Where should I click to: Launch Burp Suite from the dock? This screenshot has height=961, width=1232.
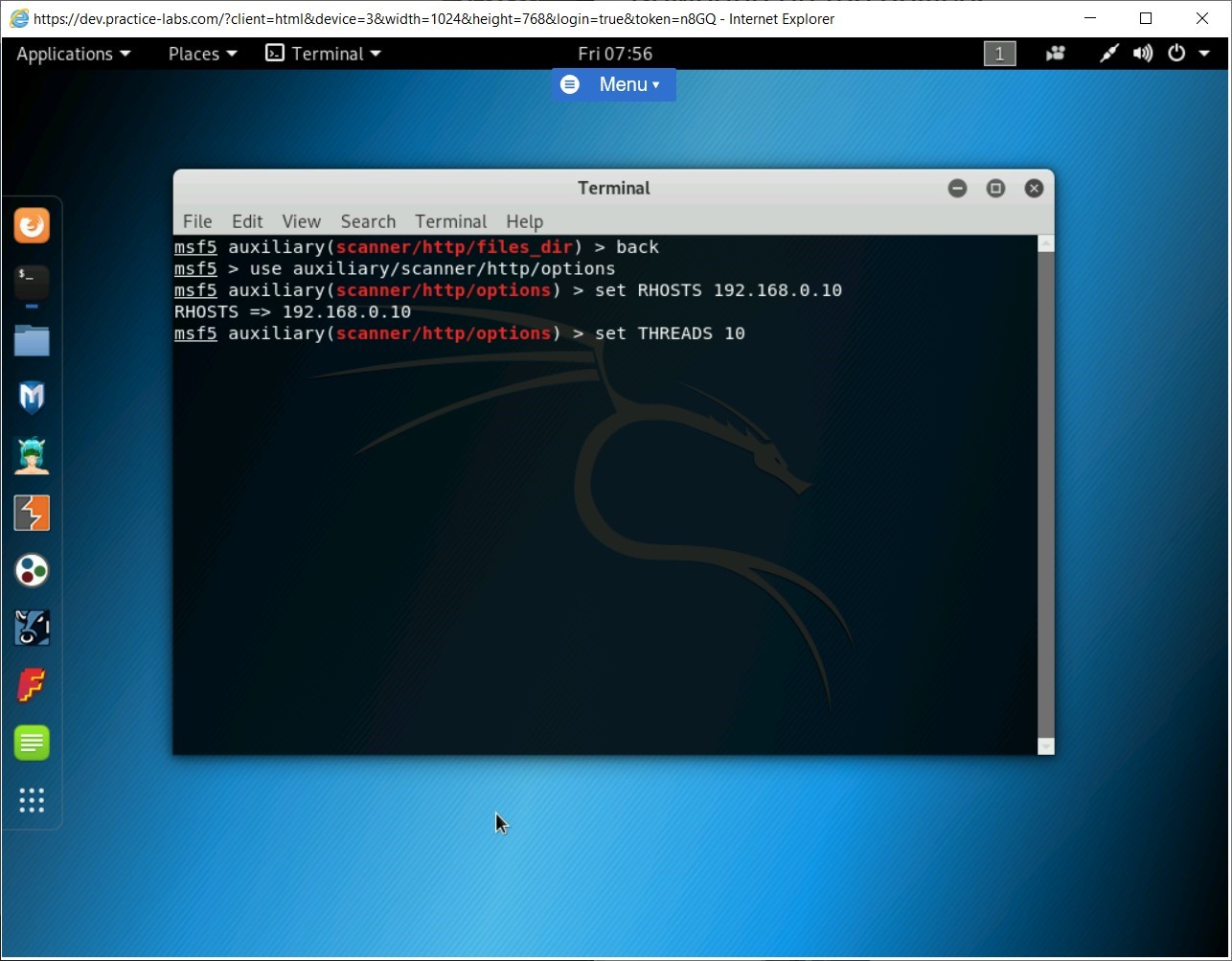[32, 513]
